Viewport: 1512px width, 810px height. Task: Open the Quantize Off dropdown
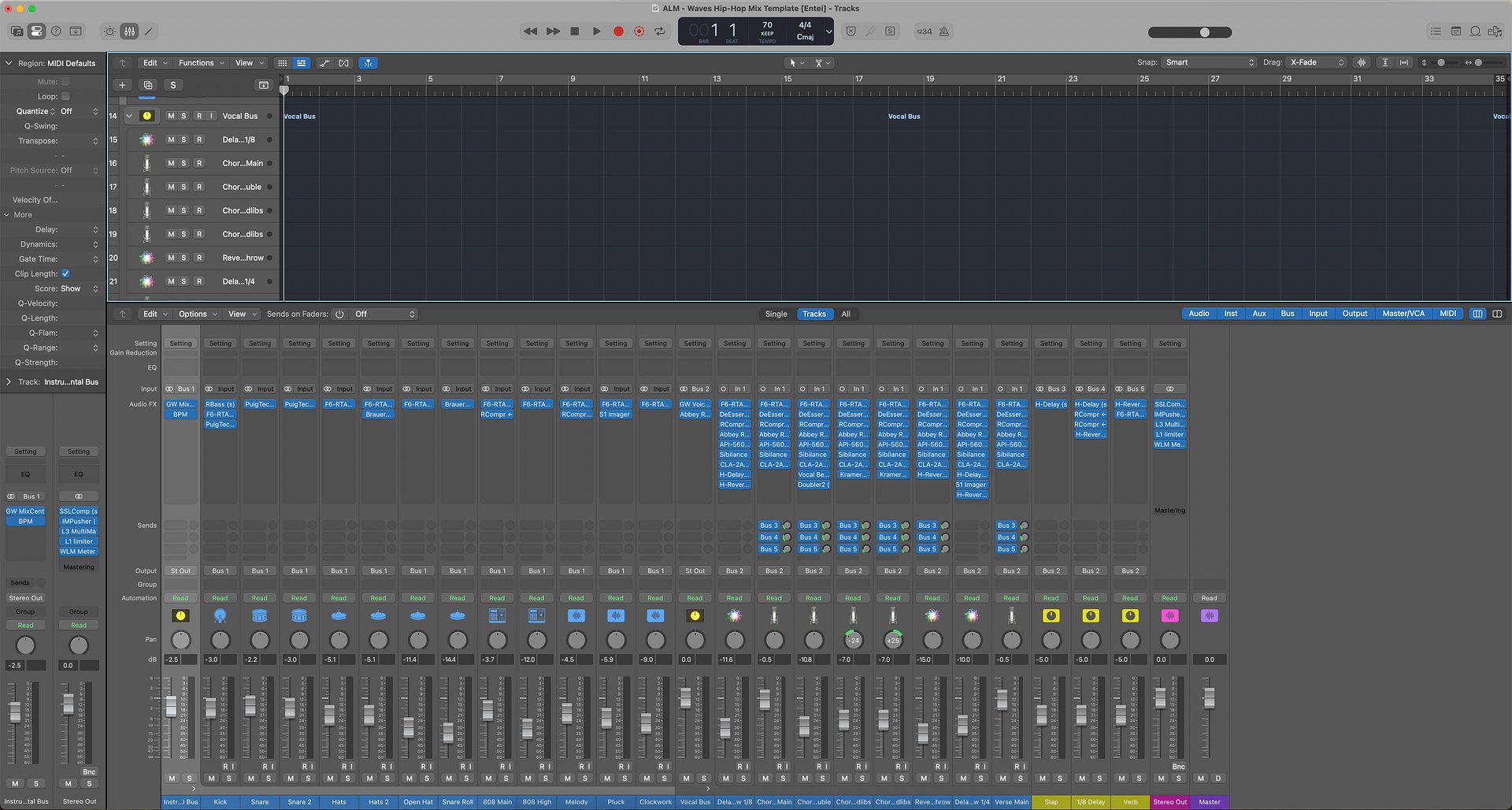tap(80, 111)
